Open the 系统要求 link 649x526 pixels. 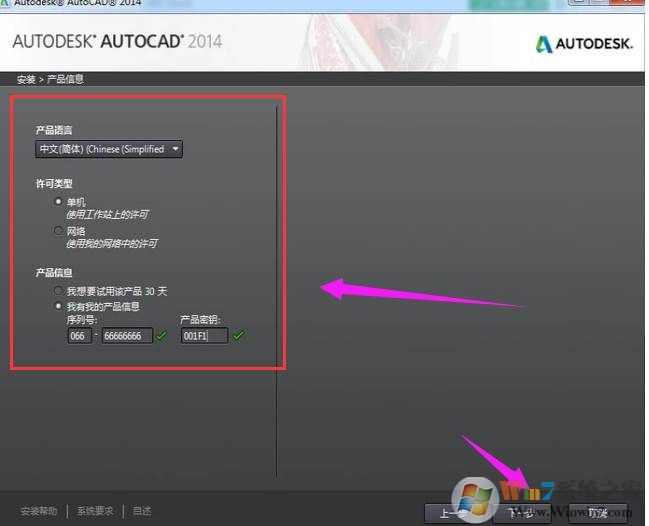[x=94, y=511]
